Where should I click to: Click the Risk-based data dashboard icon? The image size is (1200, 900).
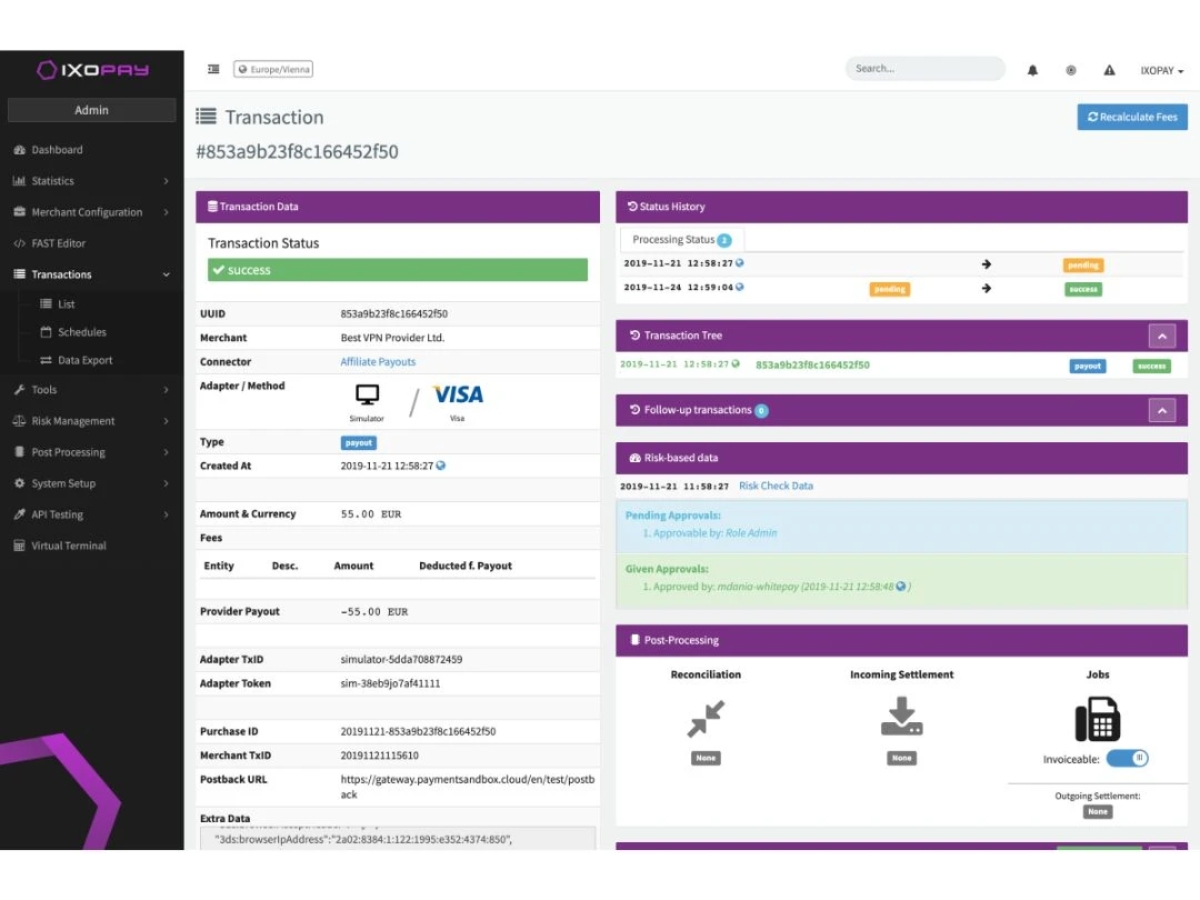[634, 458]
